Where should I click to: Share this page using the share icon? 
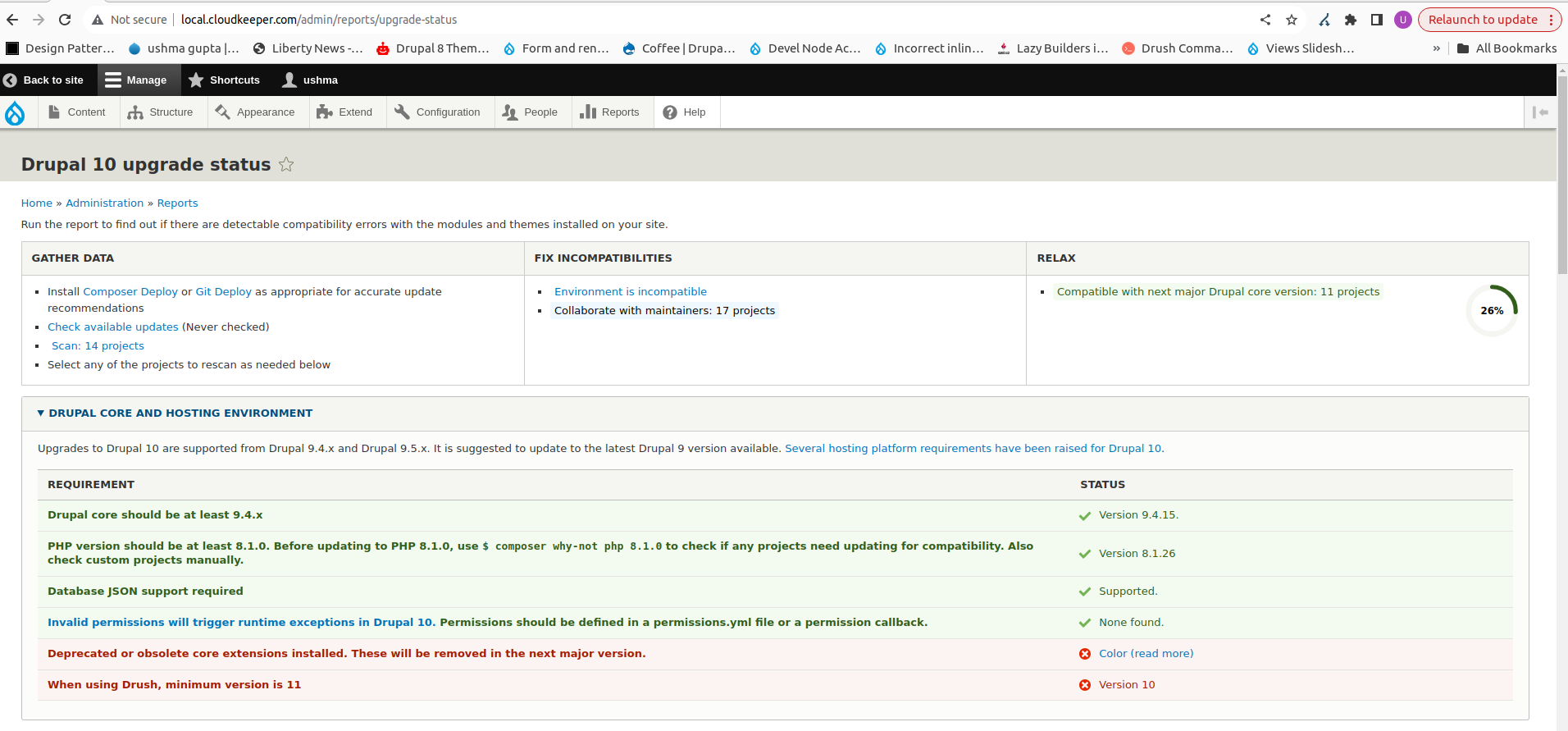point(1265,20)
